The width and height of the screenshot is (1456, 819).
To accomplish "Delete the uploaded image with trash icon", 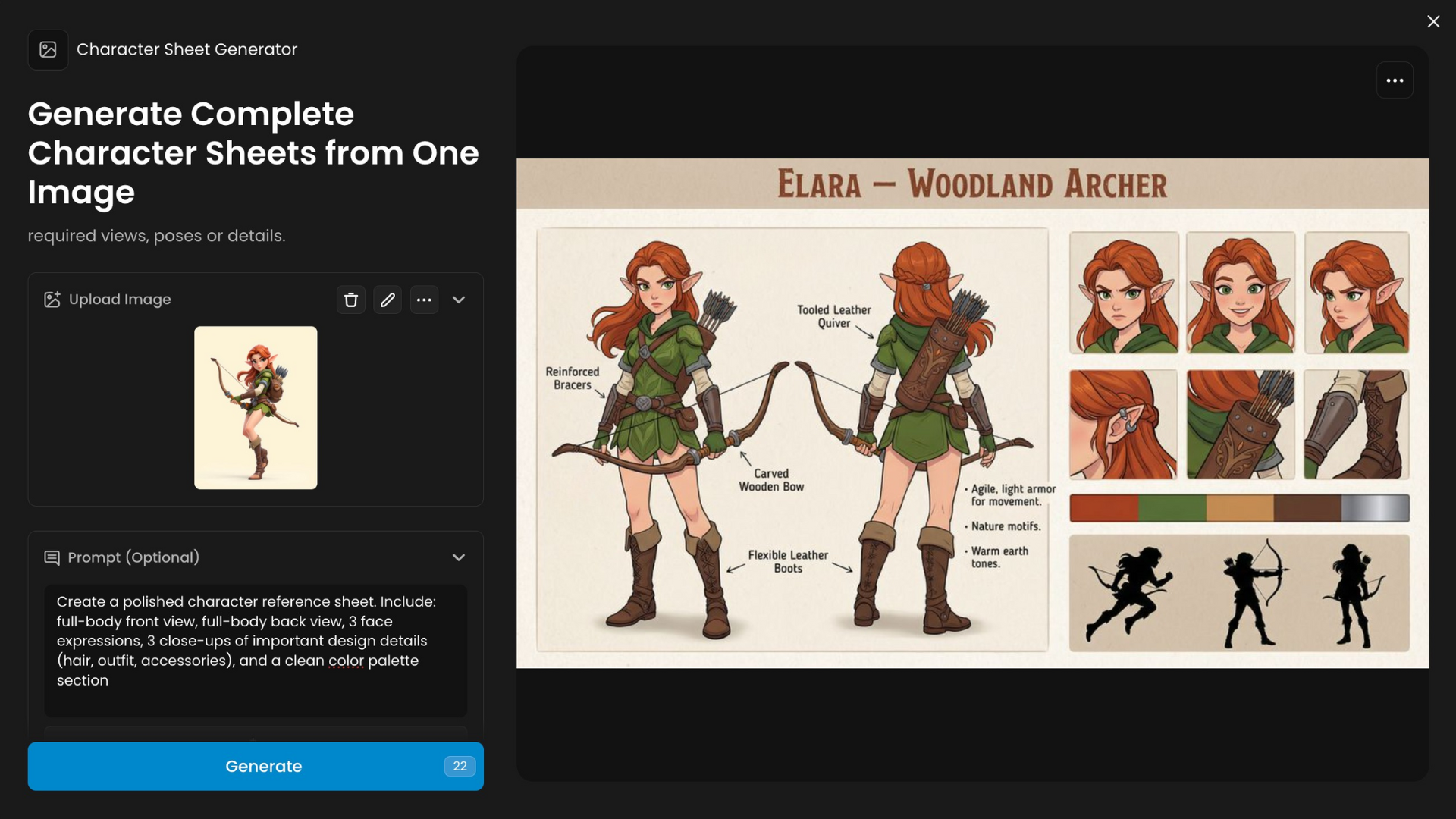I will pyautogui.click(x=350, y=300).
